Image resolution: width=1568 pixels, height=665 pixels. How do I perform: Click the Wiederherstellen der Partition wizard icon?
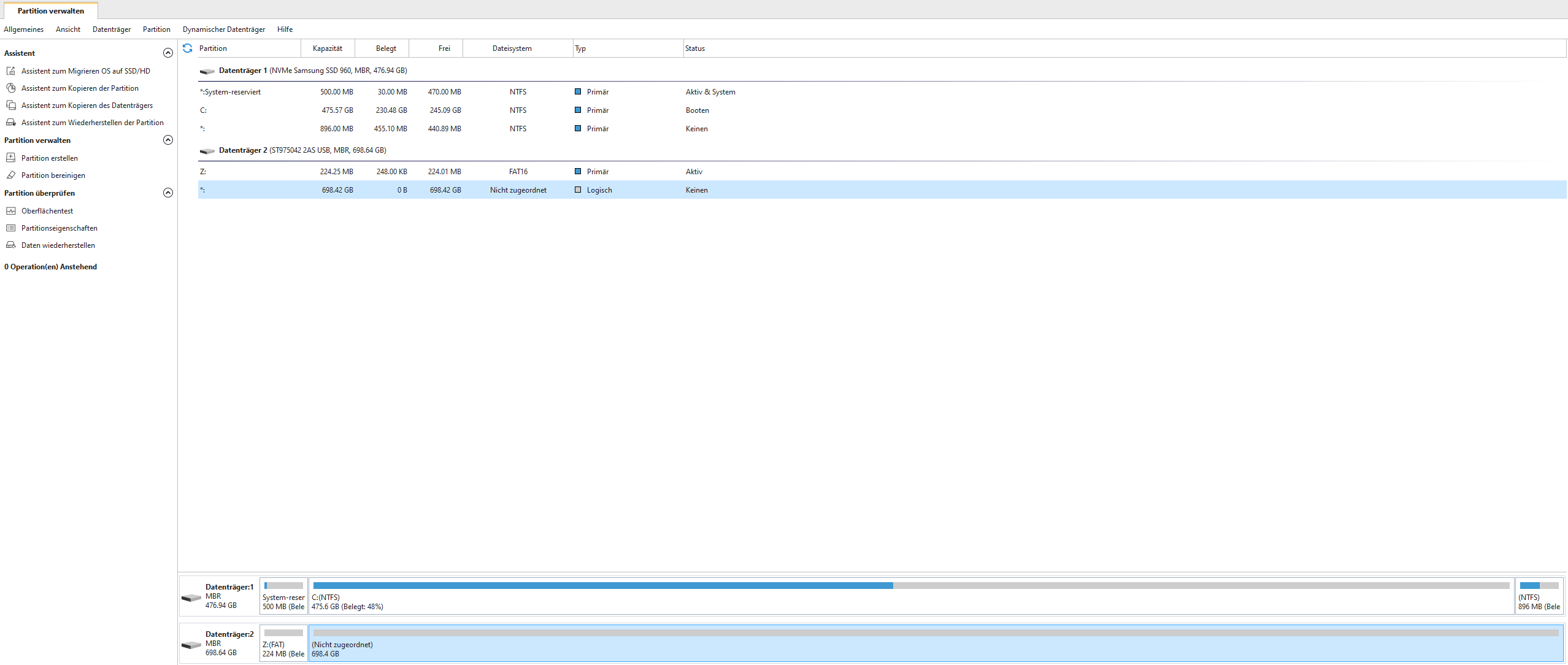(11, 123)
